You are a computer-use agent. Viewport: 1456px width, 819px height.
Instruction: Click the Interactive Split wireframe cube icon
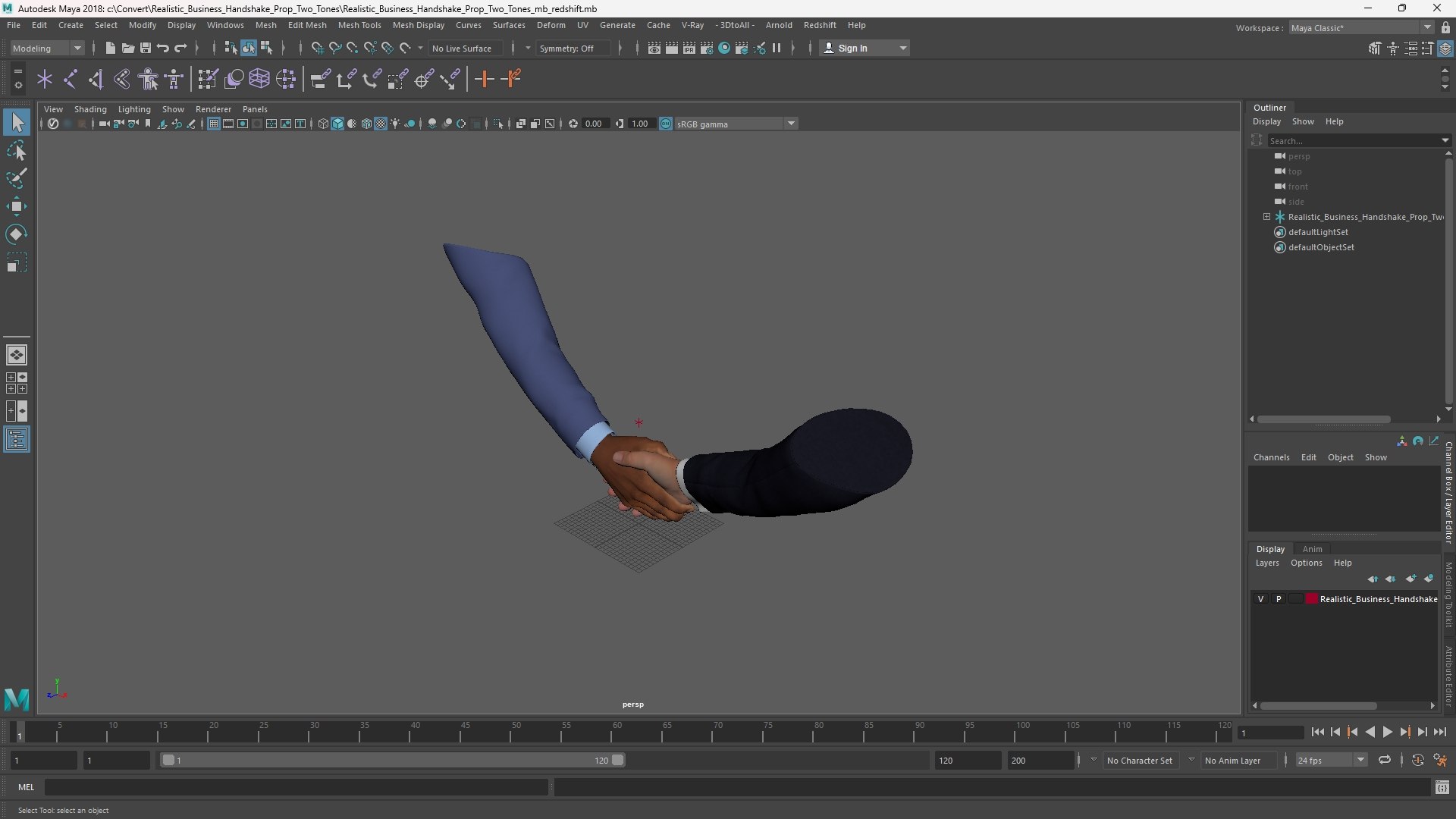tap(259, 79)
